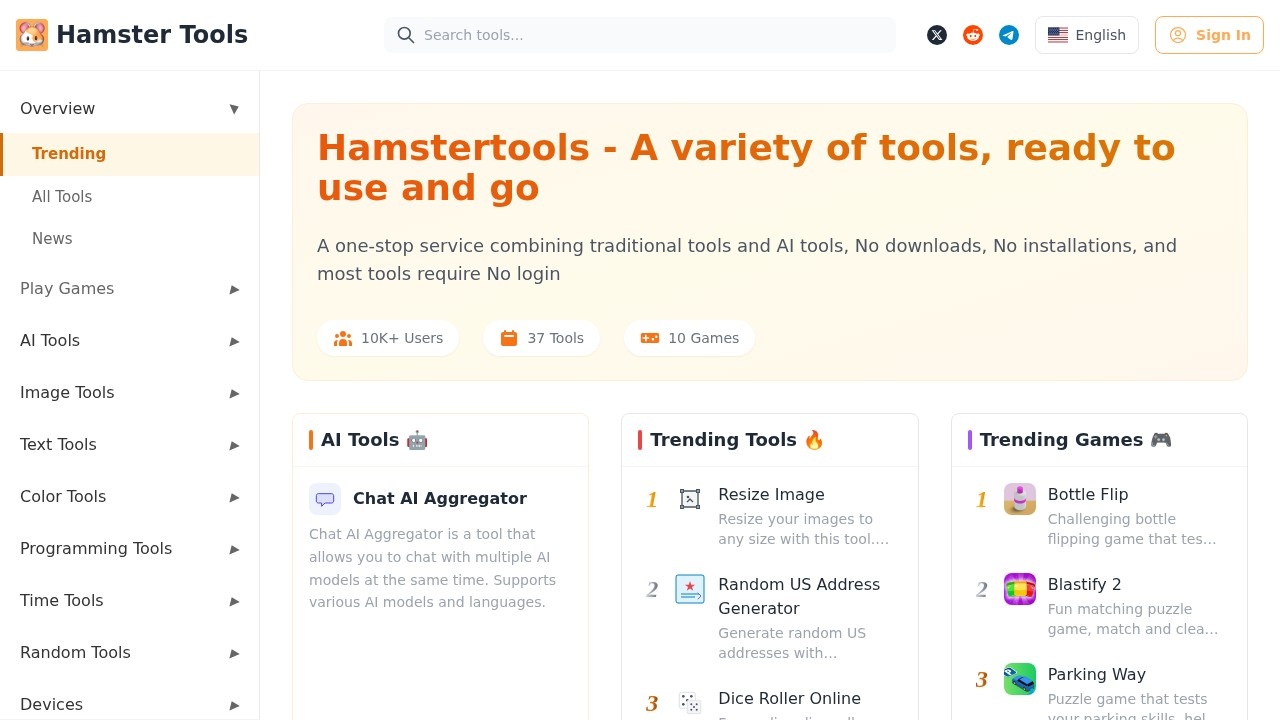Click the Sign In button
1280x720 pixels.
pyautogui.click(x=1209, y=35)
